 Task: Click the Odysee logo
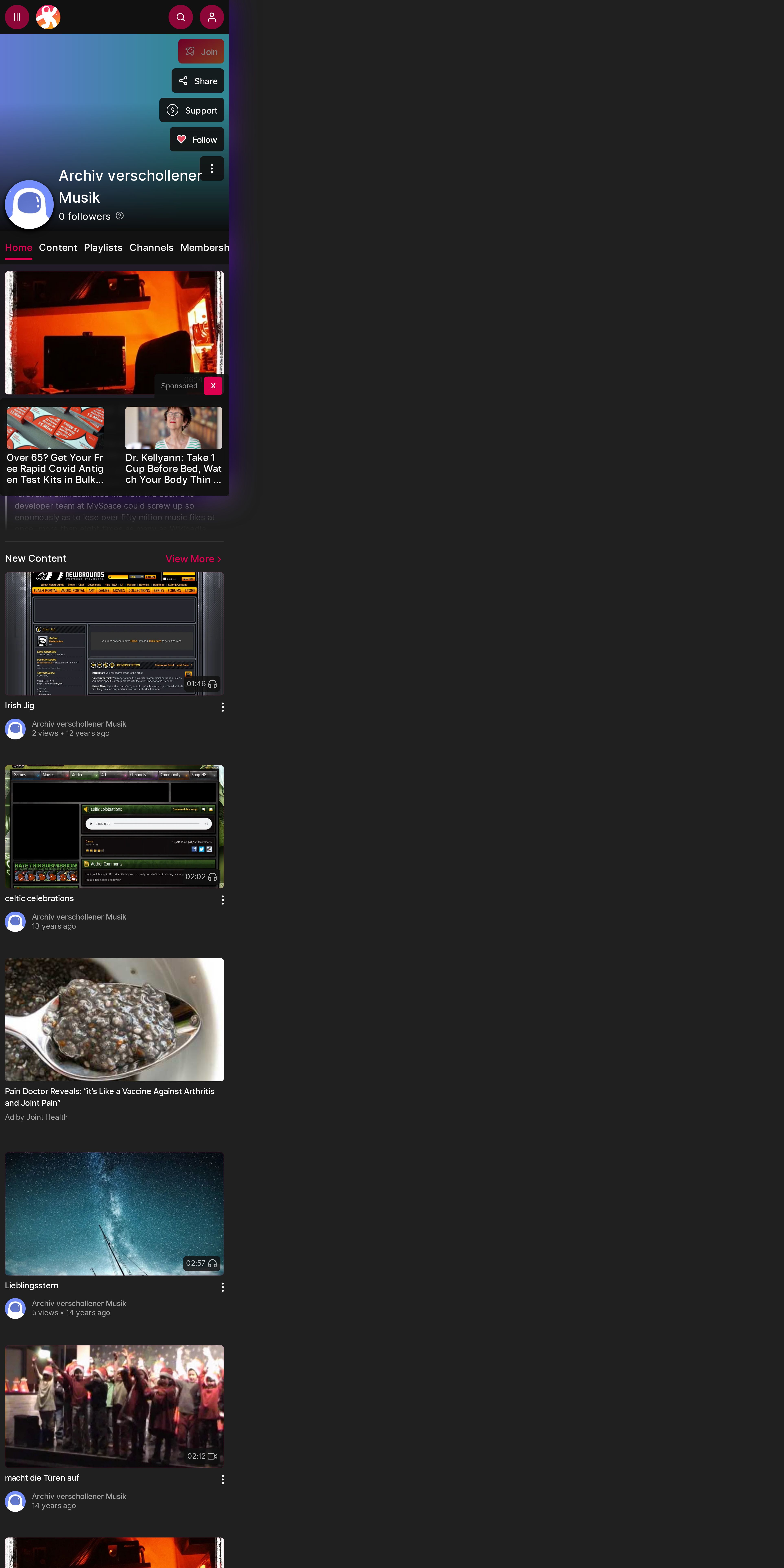[48, 17]
